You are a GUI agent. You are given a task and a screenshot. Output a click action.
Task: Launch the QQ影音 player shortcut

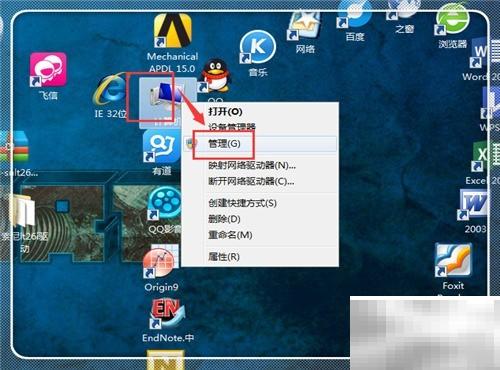coord(165,203)
